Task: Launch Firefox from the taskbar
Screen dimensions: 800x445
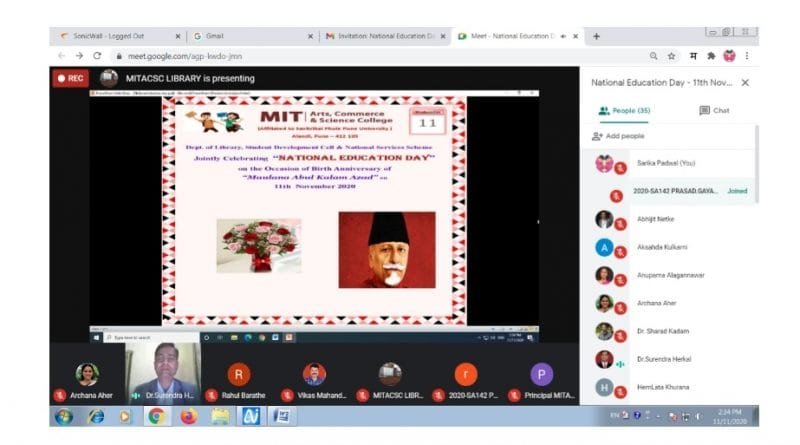Action: click(x=189, y=416)
